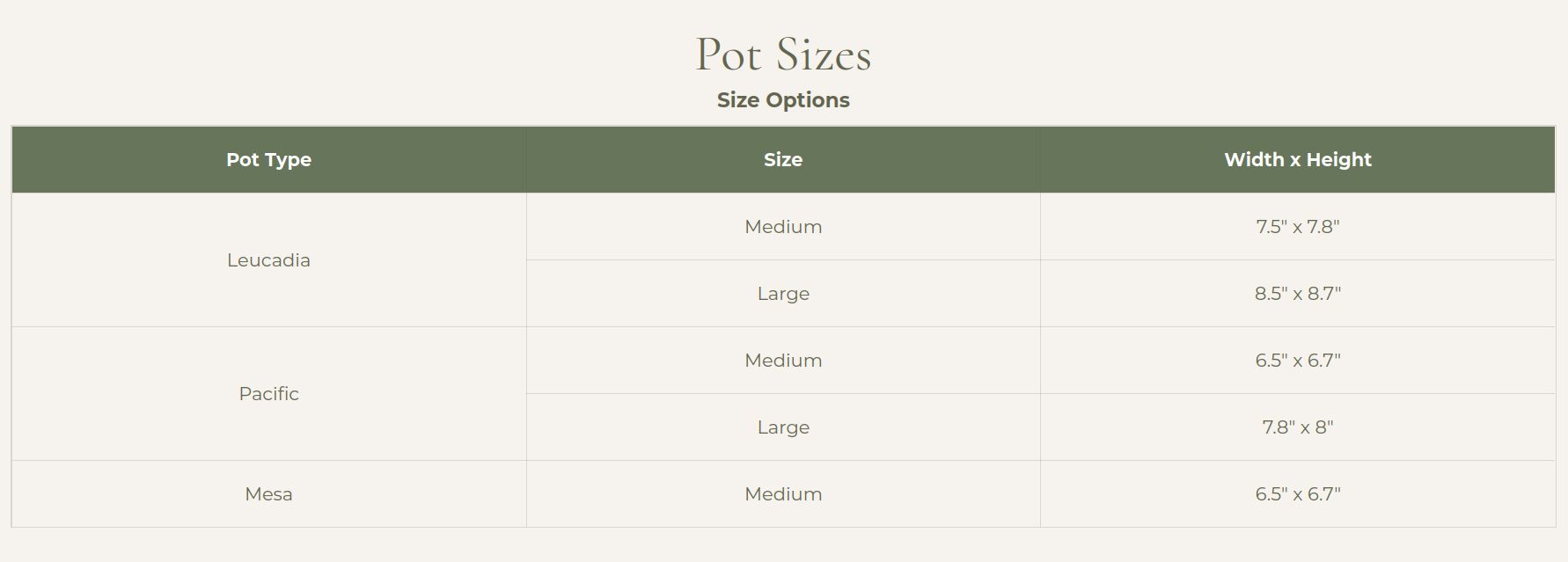The image size is (1568, 562).
Task: Click the Large size cell for Pacific
Action: (783, 427)
